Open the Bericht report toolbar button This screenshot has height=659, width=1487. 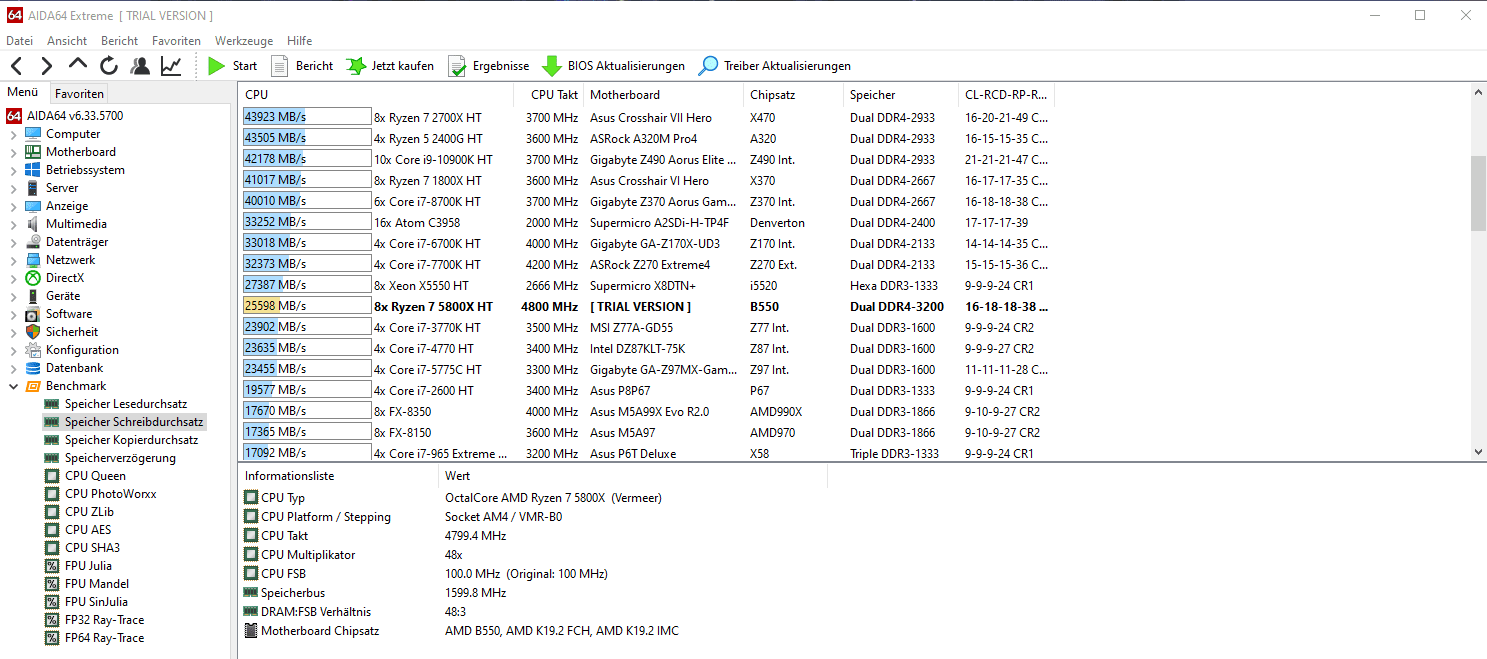tap(302, 66)
